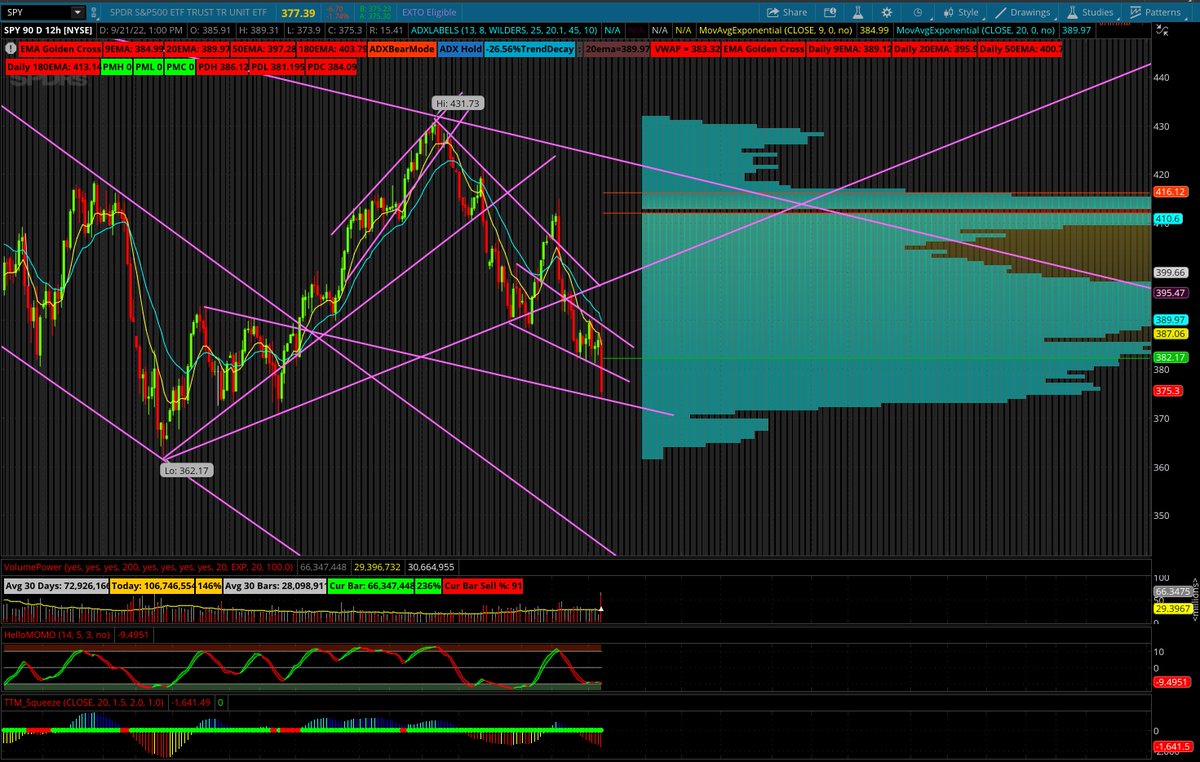Click the PDC 384.09 label
The width and height of the screenshot is (1200, 762).
point(332,67)
